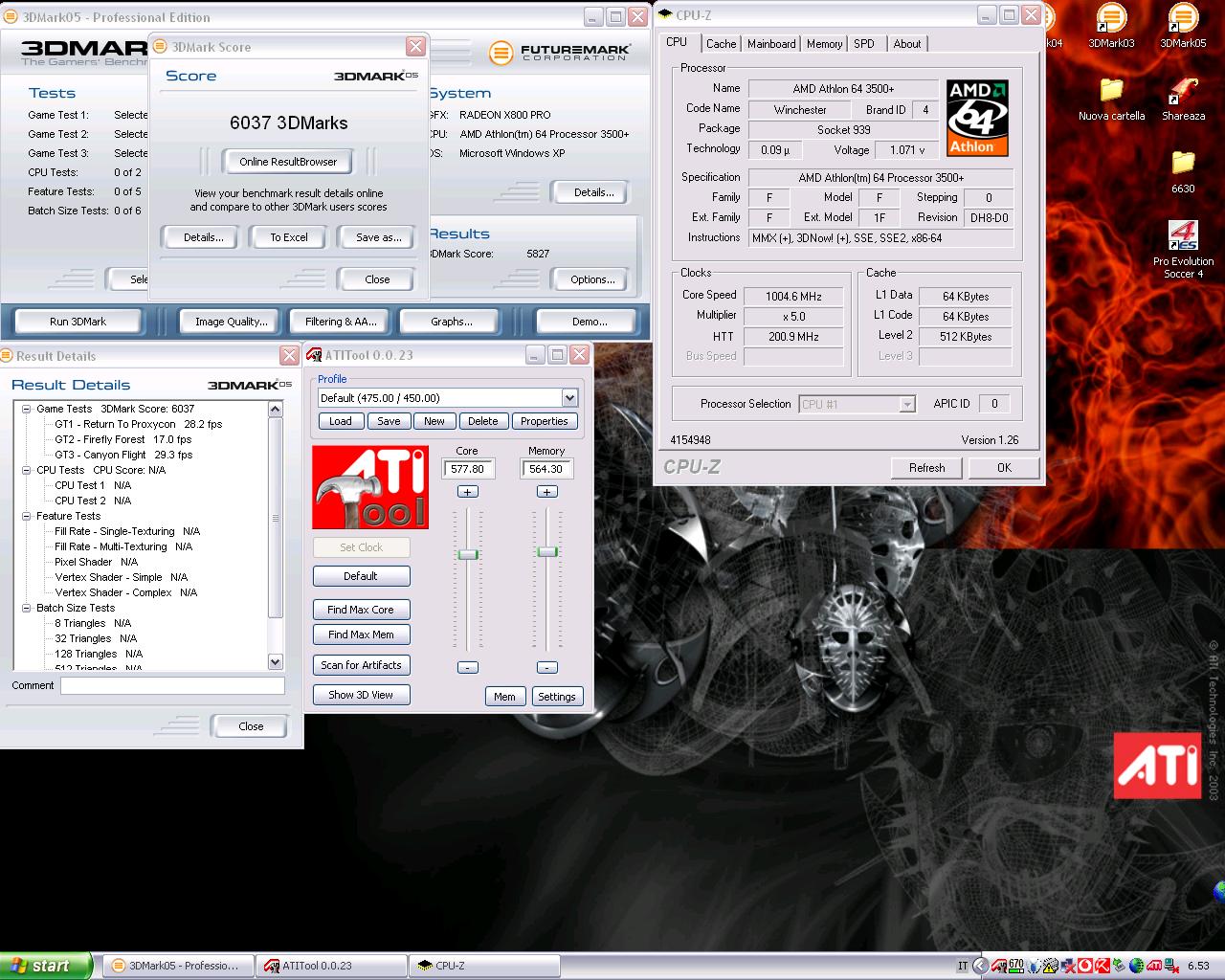Click Result Details scrollbar up arrow

(x=276, y=410)
